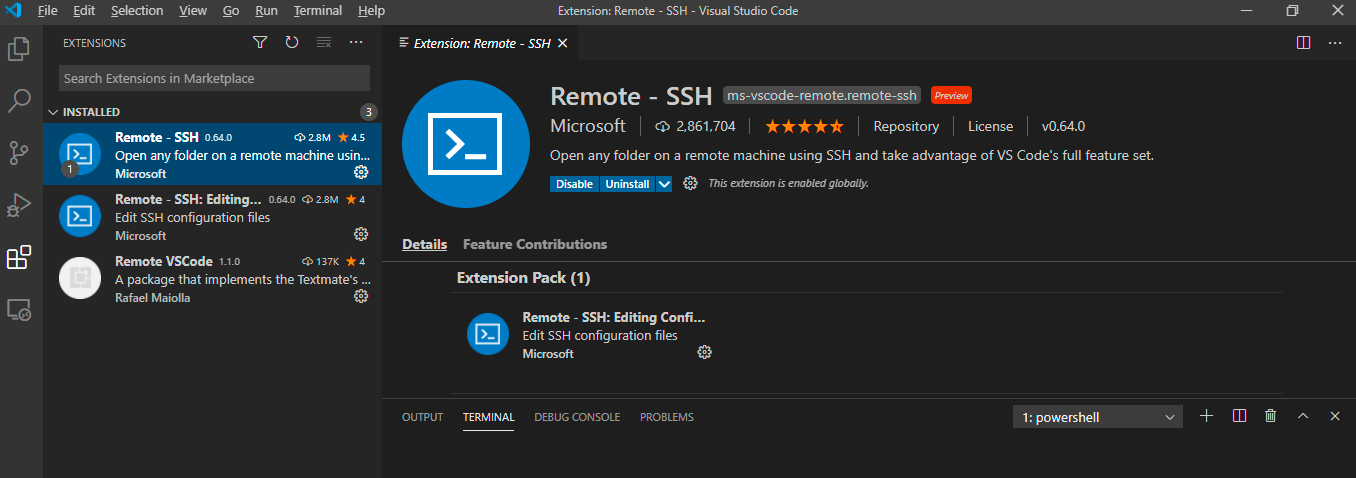Viewport: 1356px width, 478px height.
Task: Filter extensions using the funnel icon
Action: pos(260,43)
